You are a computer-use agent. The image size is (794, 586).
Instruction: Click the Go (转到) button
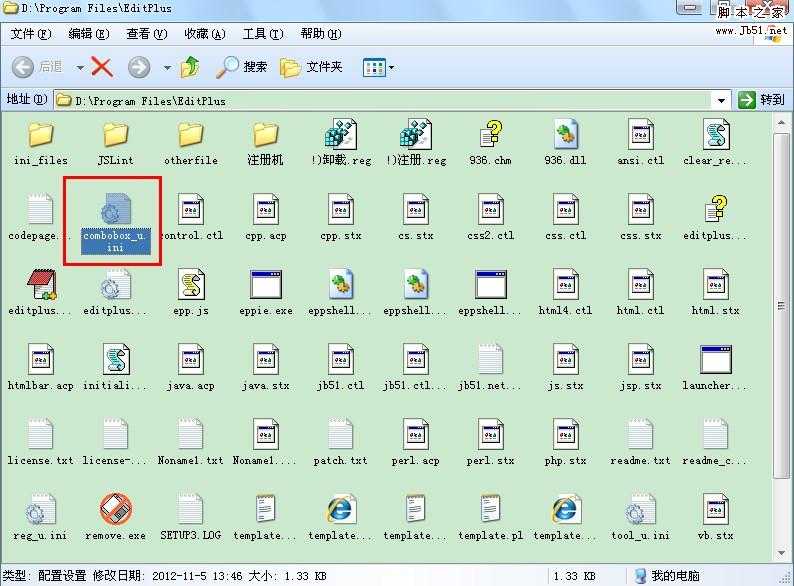point(762,100)
